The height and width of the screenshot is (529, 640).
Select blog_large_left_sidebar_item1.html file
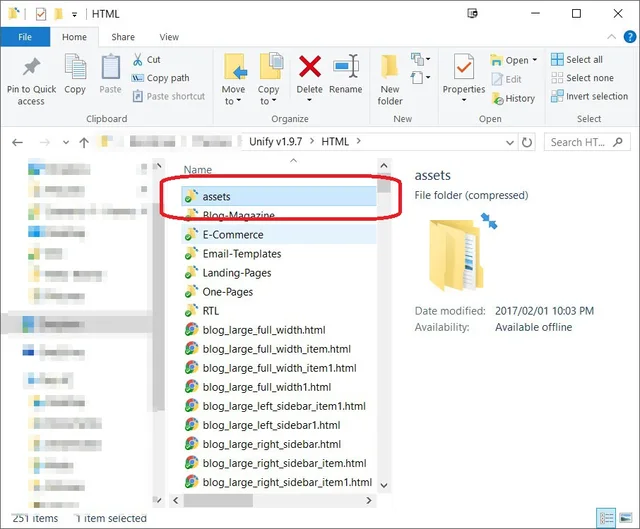279,406
